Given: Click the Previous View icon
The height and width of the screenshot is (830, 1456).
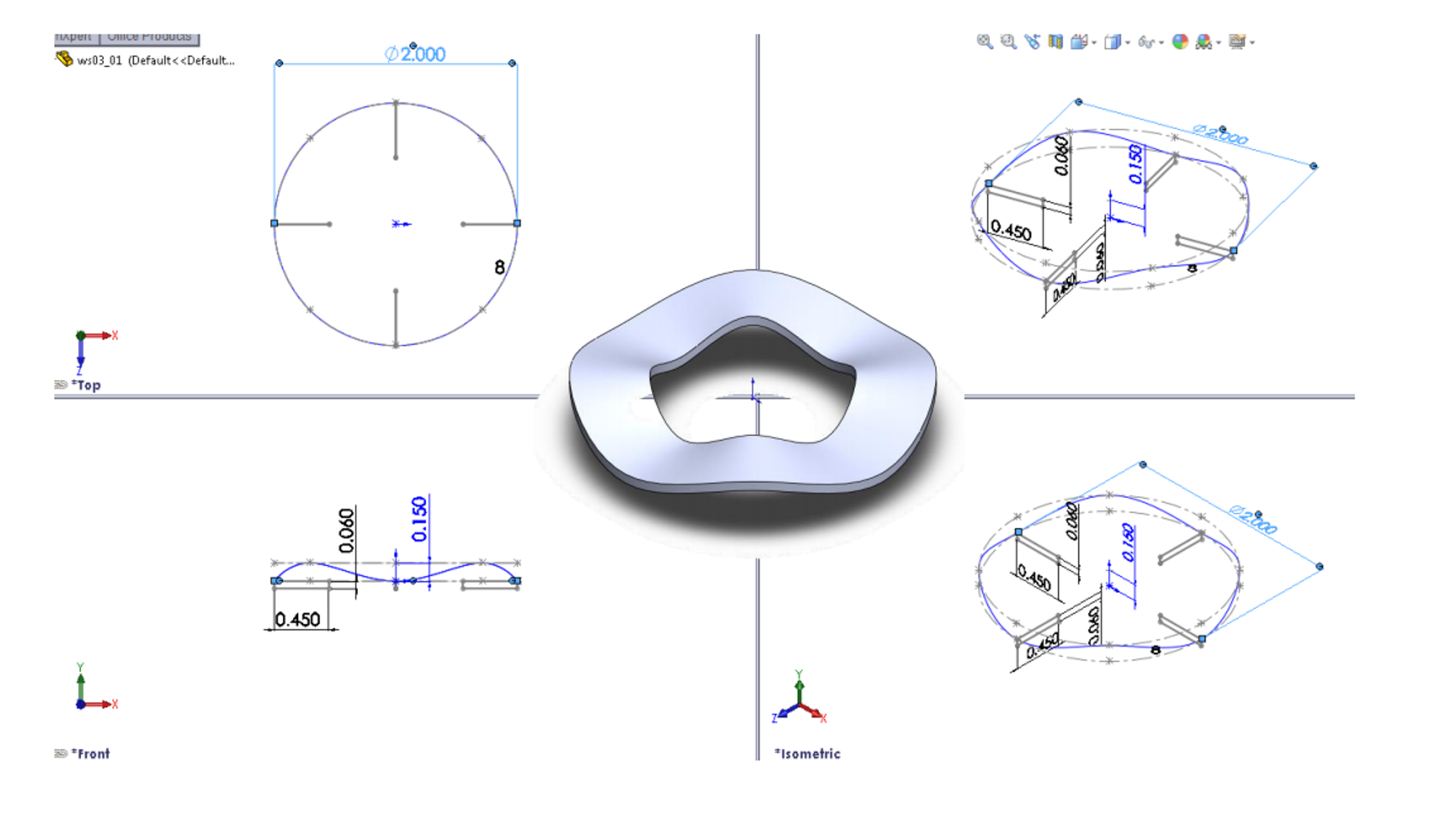Looking at the screenshot, I should coord(1032,43).
